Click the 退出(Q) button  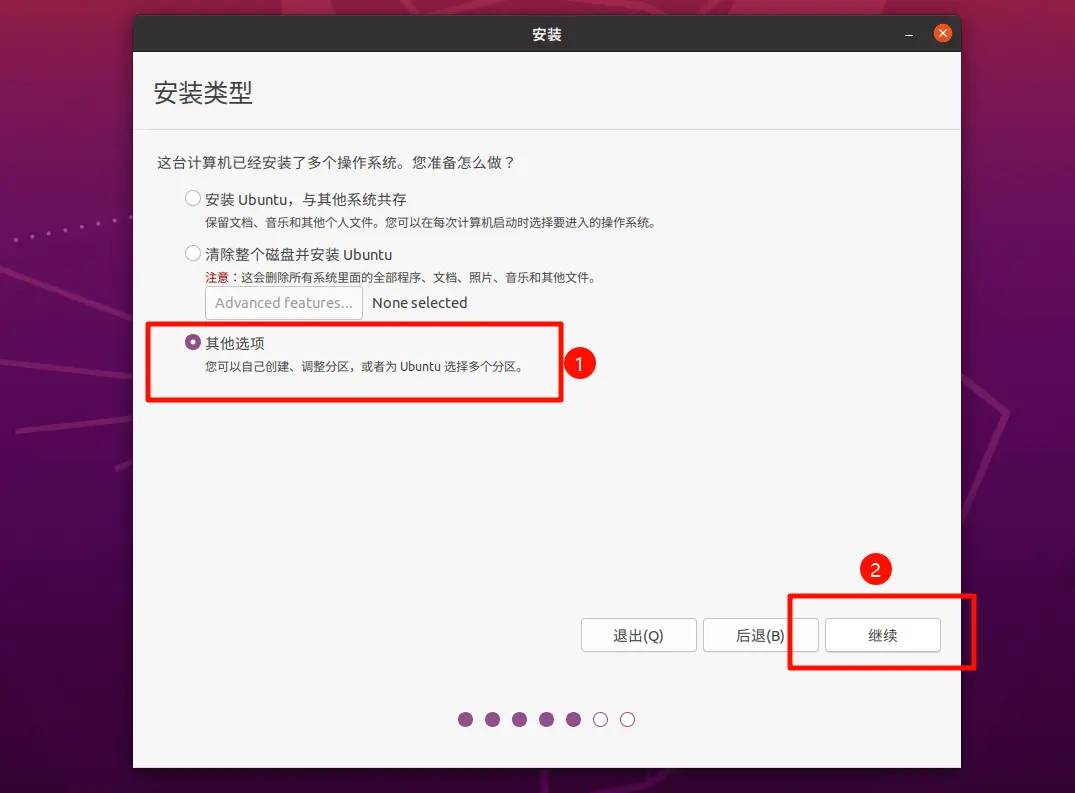click(x=638, y=635)
